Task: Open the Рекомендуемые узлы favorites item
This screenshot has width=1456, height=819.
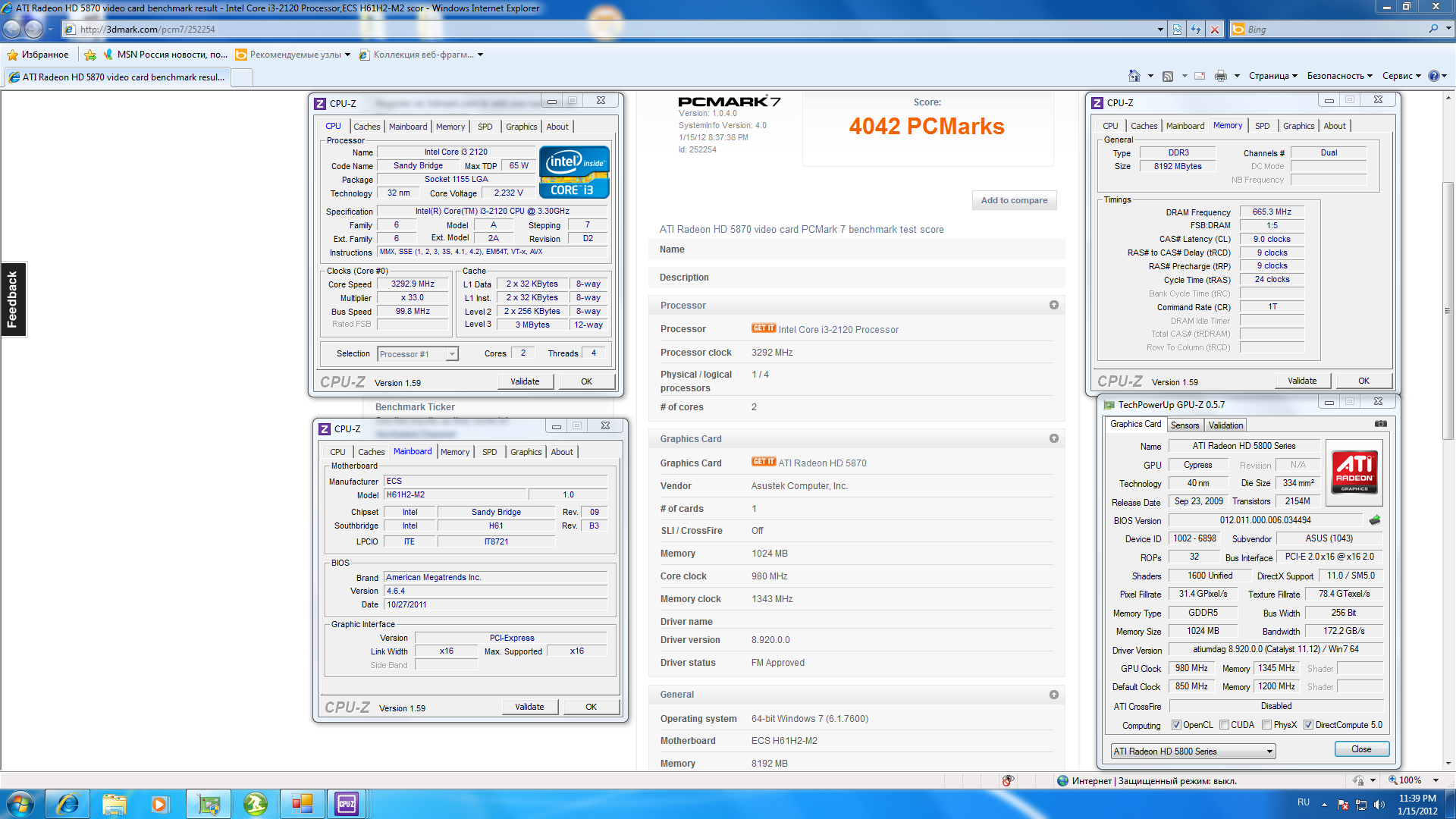Action: (x=293, y=55)
